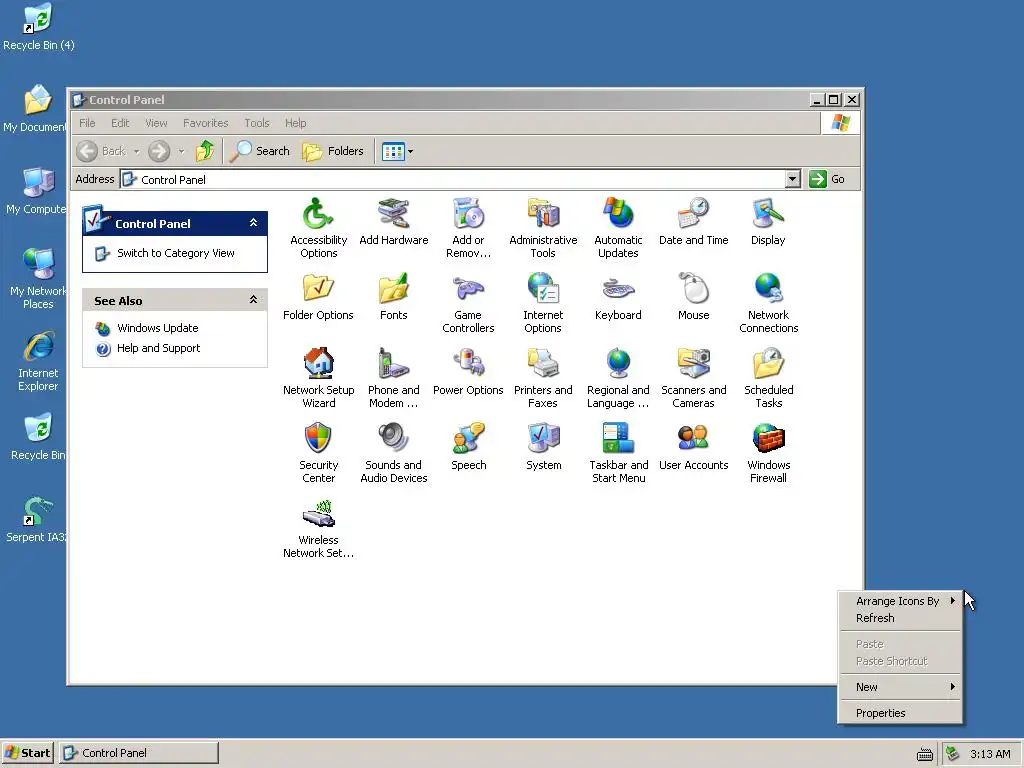Viewport: 1024px width, 768px height.
Task: Open Regional and Language options icon
Action: 618,378
